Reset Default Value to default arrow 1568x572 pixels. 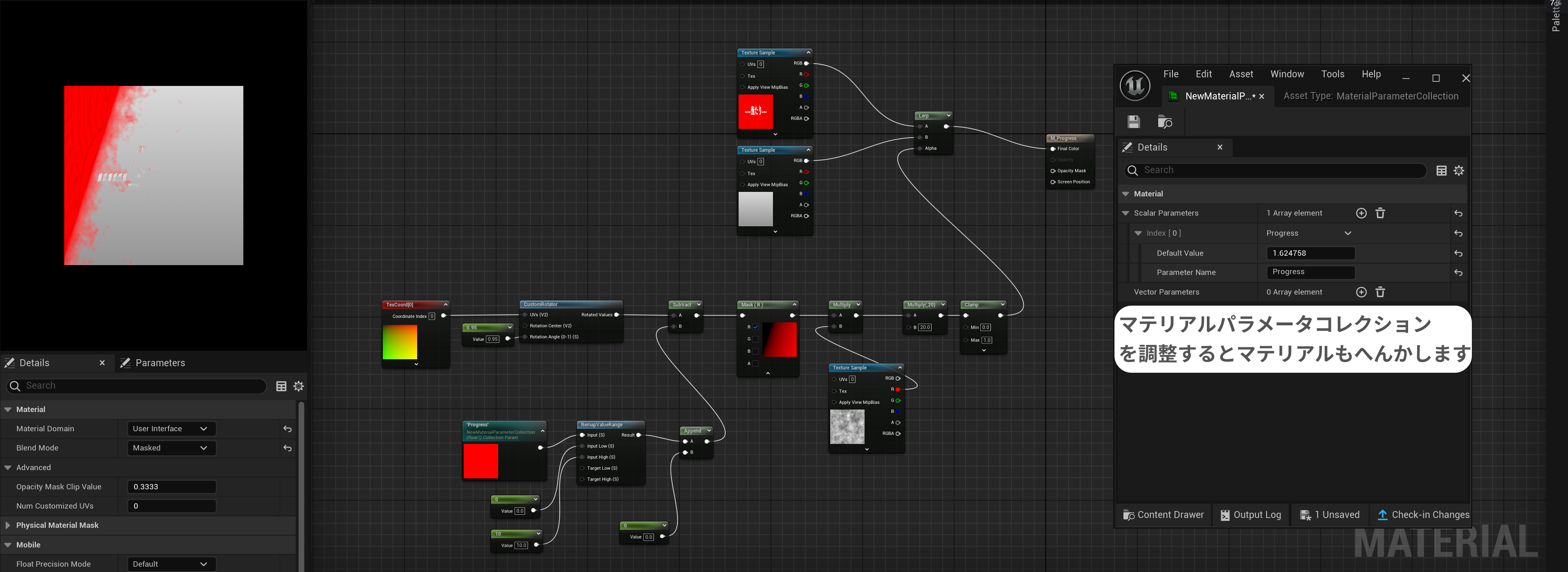pos(1458,253)
